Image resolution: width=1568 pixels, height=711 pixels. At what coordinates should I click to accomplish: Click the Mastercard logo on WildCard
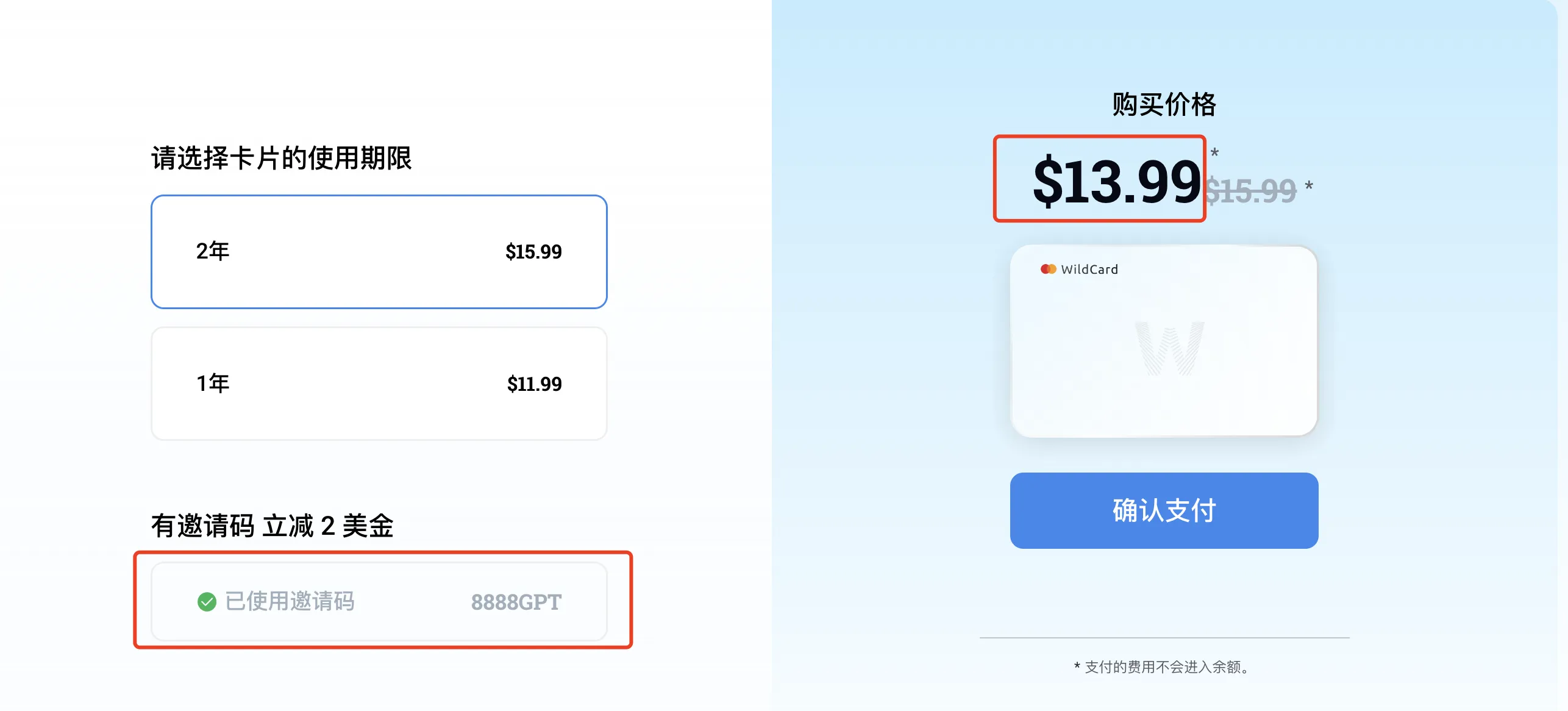point(1048,269)
